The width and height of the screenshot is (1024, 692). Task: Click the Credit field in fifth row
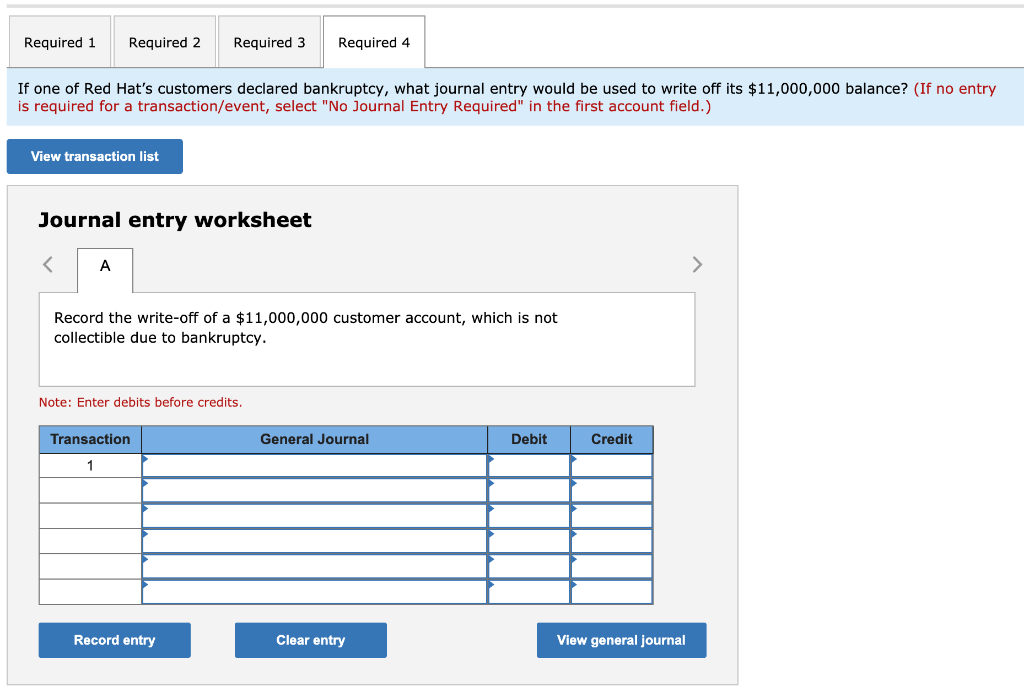(x=612, y=566)
